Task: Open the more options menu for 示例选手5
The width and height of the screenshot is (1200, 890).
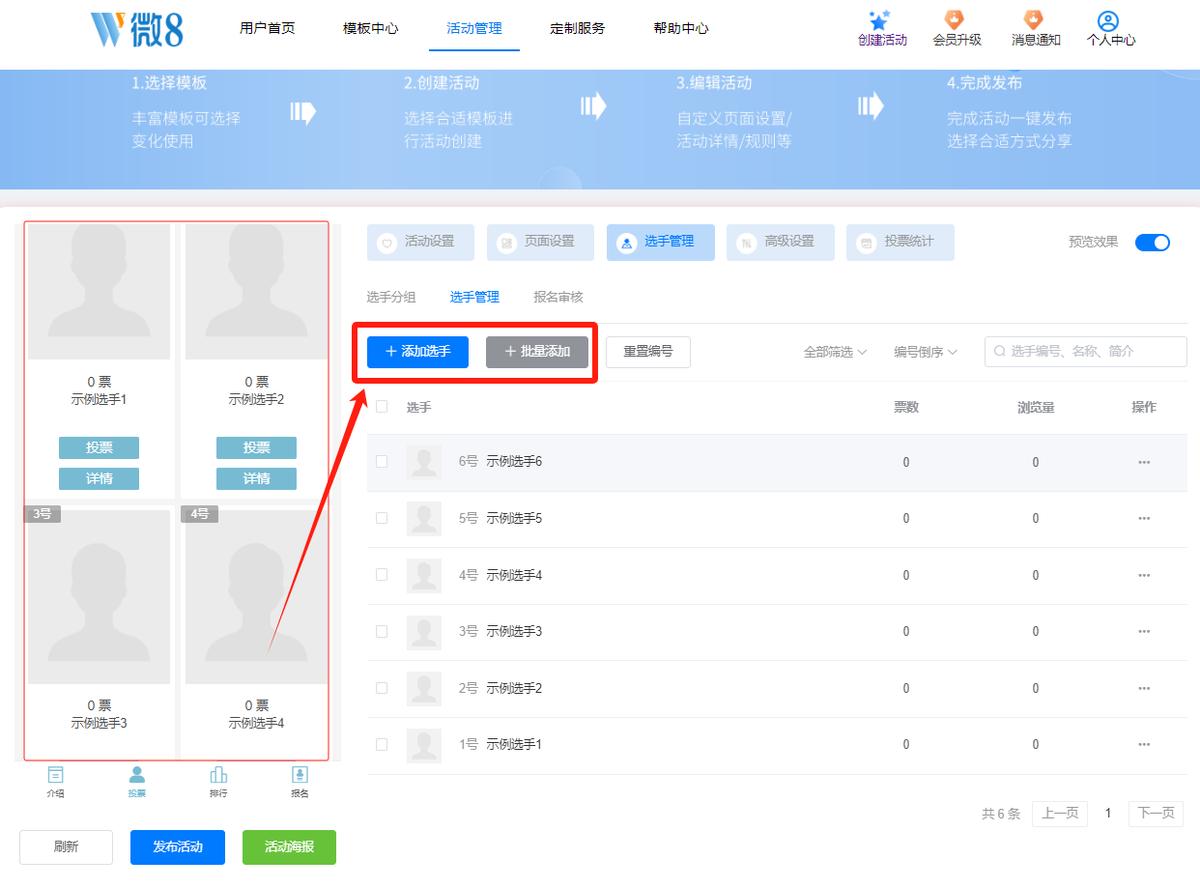Action: pyautogui.click(x=1144, y=518)
